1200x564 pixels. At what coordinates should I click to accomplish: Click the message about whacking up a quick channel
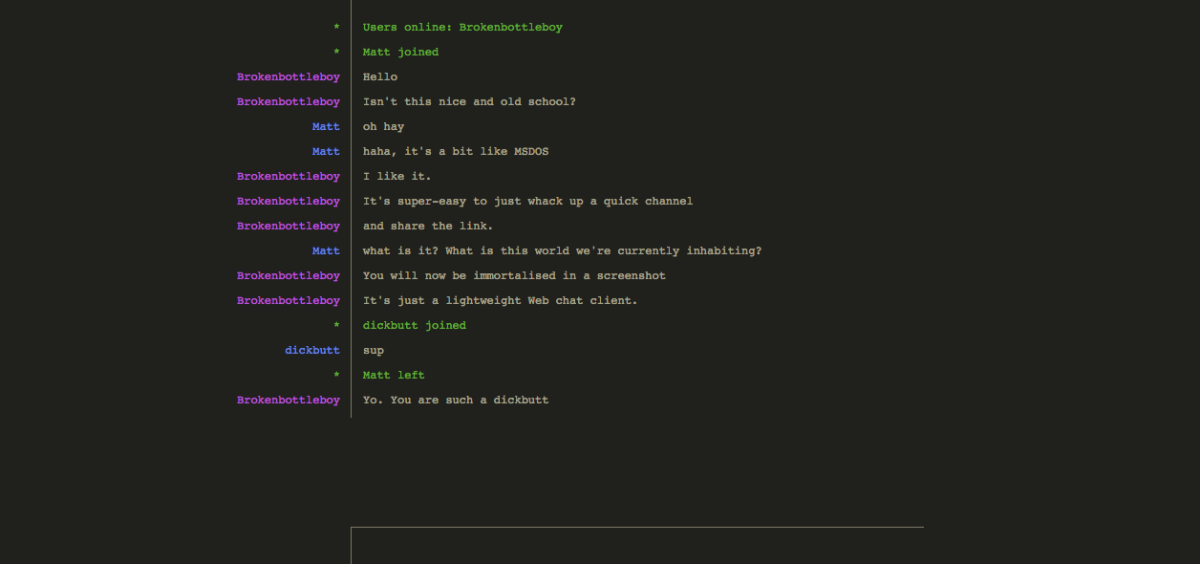click(x=528, y=201)
